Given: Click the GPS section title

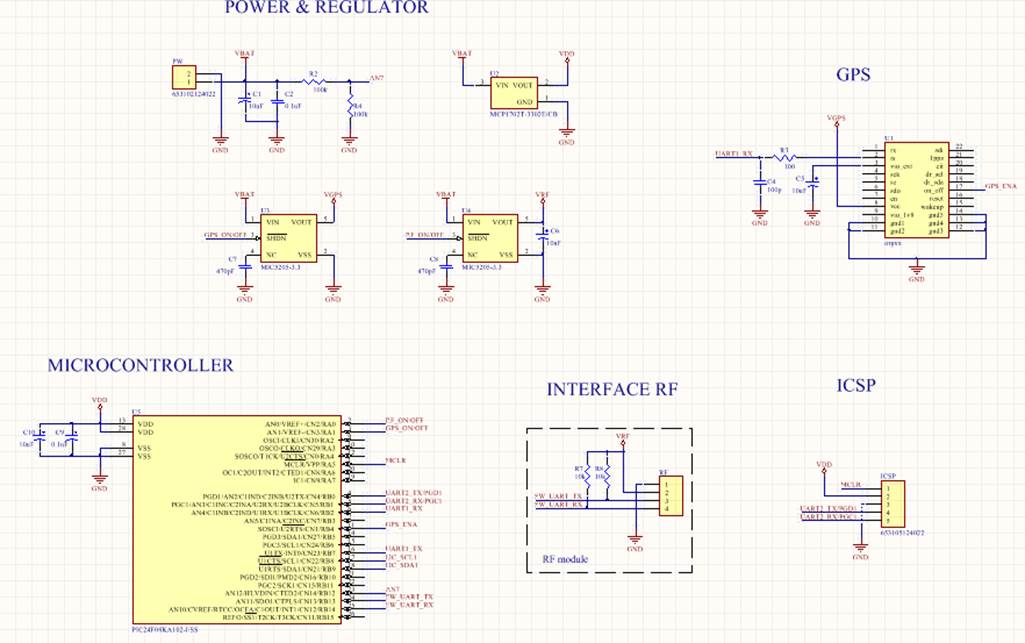Looking at the screenshot, I should [x=853, y=74].
